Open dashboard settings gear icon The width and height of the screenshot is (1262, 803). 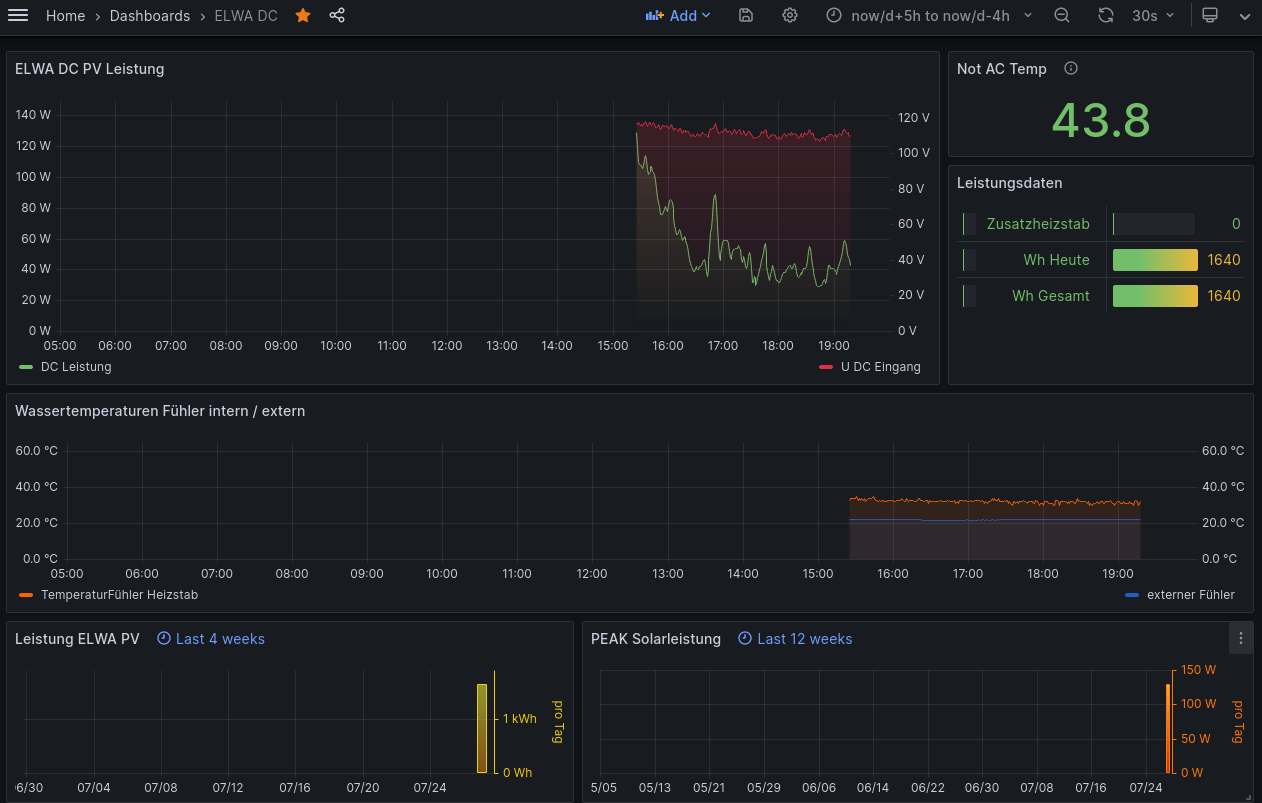click(x=790, y=16)
